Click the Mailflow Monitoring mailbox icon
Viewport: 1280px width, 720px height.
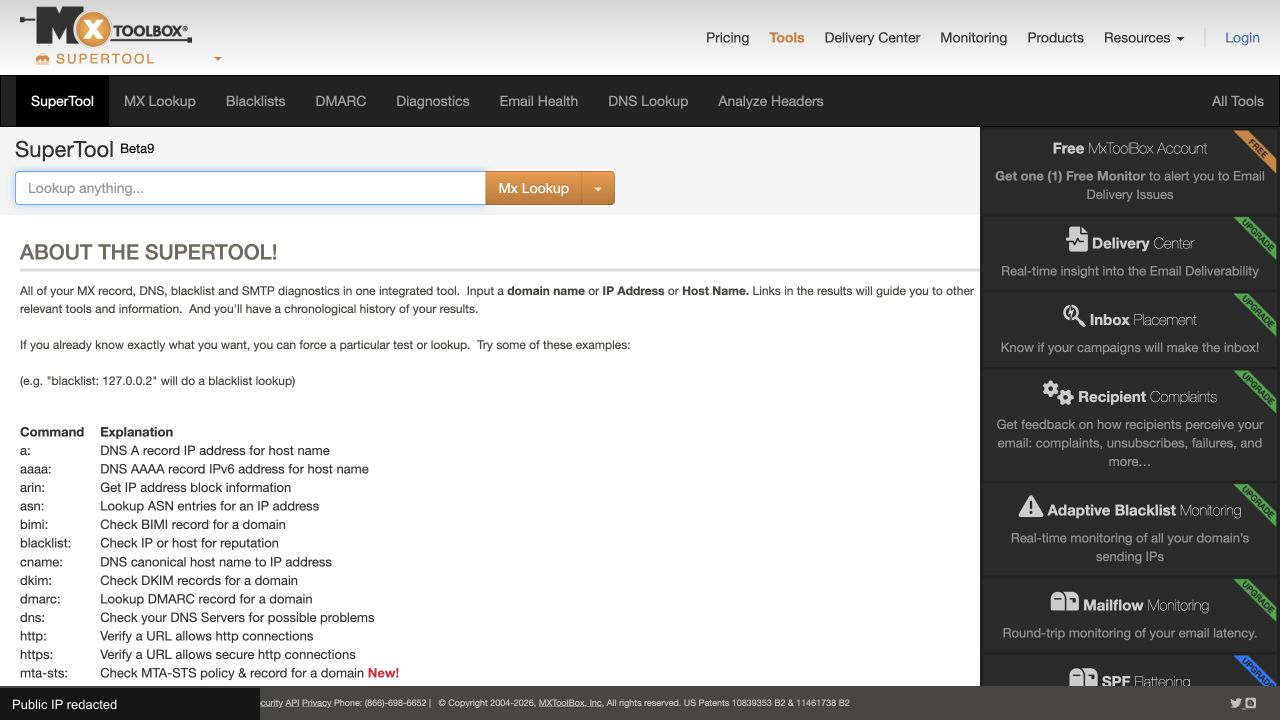pyautogui.click(x=1064, y=602)
